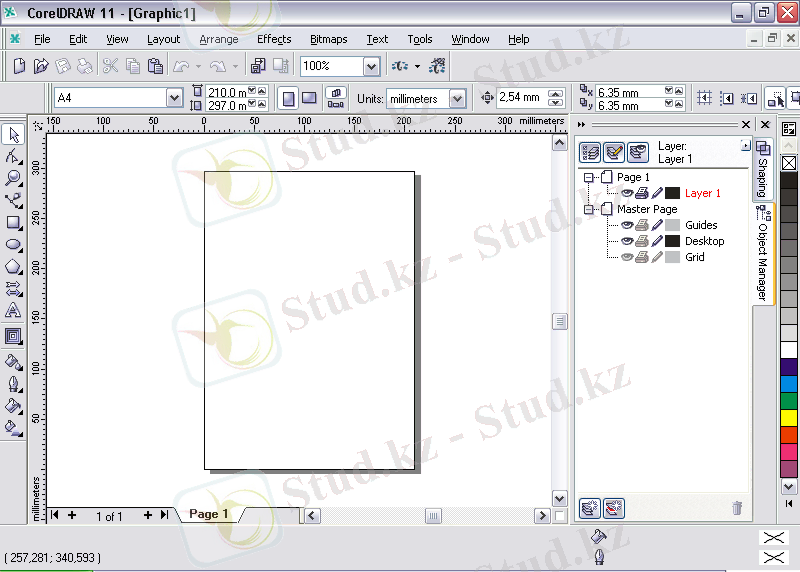Choose the Rectangle tool
Screen dimensions: 800x572
pyautogui.click(x=13, y=222)
